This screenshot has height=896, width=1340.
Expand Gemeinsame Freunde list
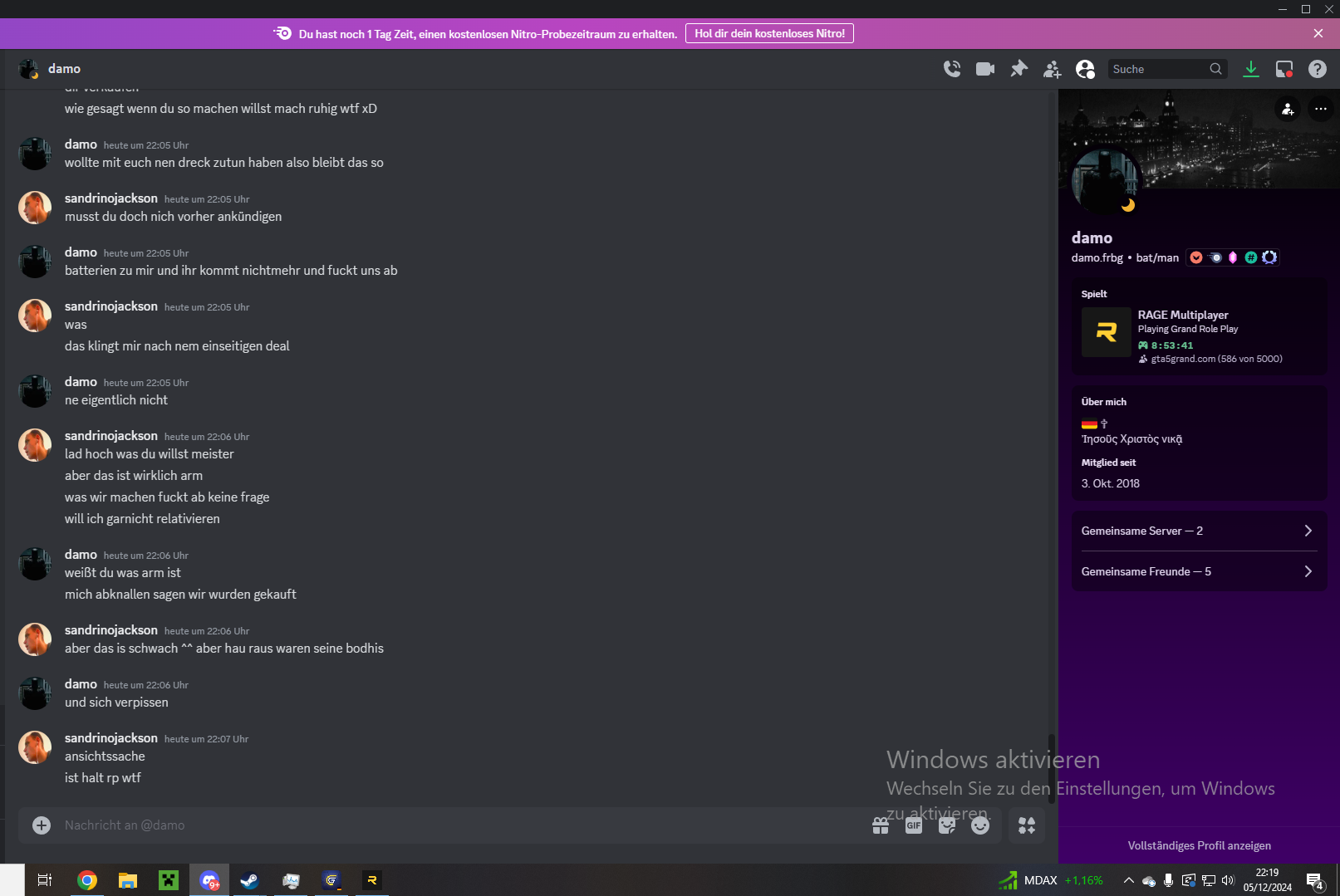point(1198,571)
